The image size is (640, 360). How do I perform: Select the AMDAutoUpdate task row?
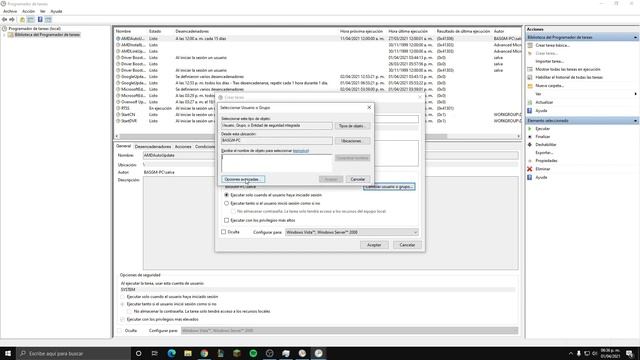click(x=318, y=38)
